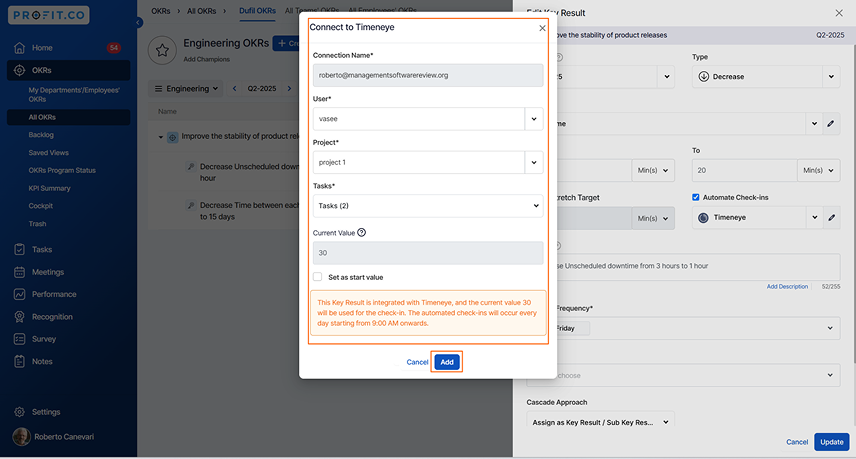Image resolution: width=856 pixels, height=459 pixels.
Task: Close the Edit Key Result panel
Action: [x=839, y=13]
